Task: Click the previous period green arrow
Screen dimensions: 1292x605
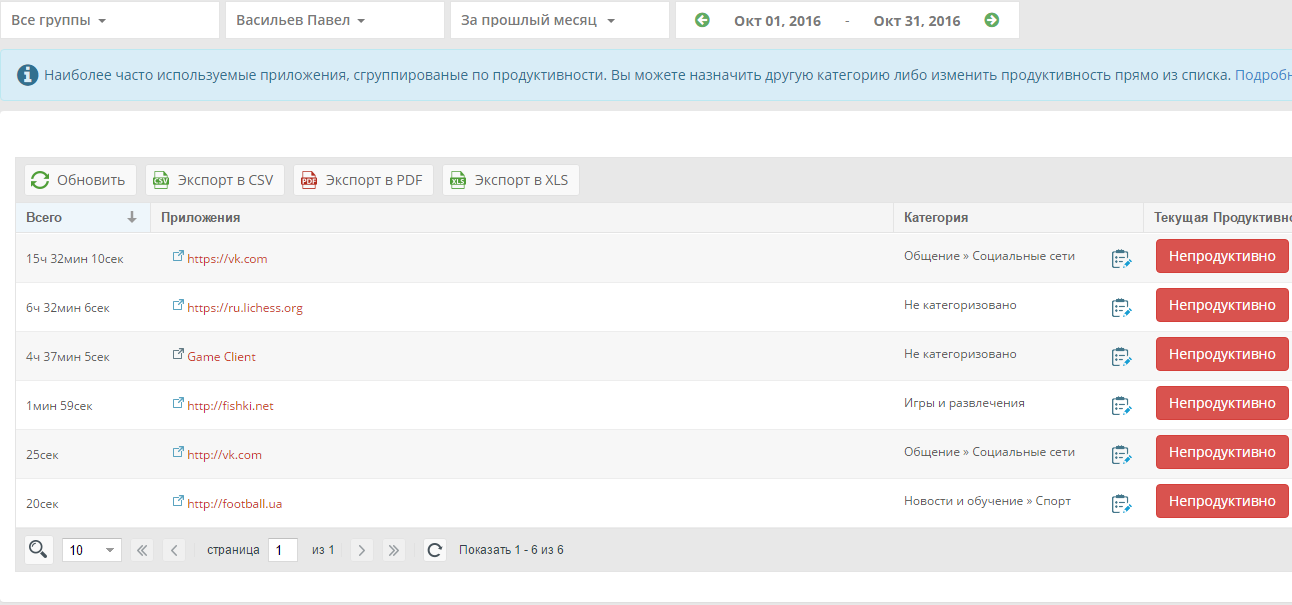Action: pos(702,20)
